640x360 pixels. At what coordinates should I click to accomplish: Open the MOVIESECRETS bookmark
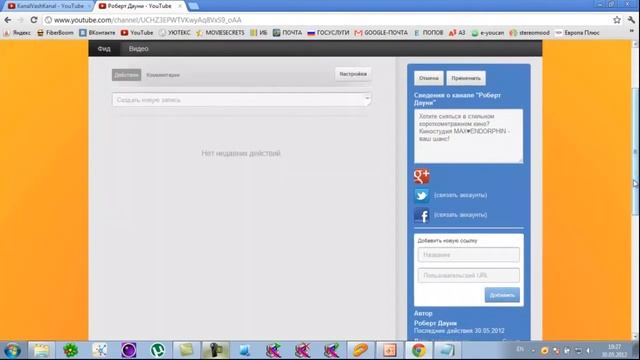tap(220, 33)
